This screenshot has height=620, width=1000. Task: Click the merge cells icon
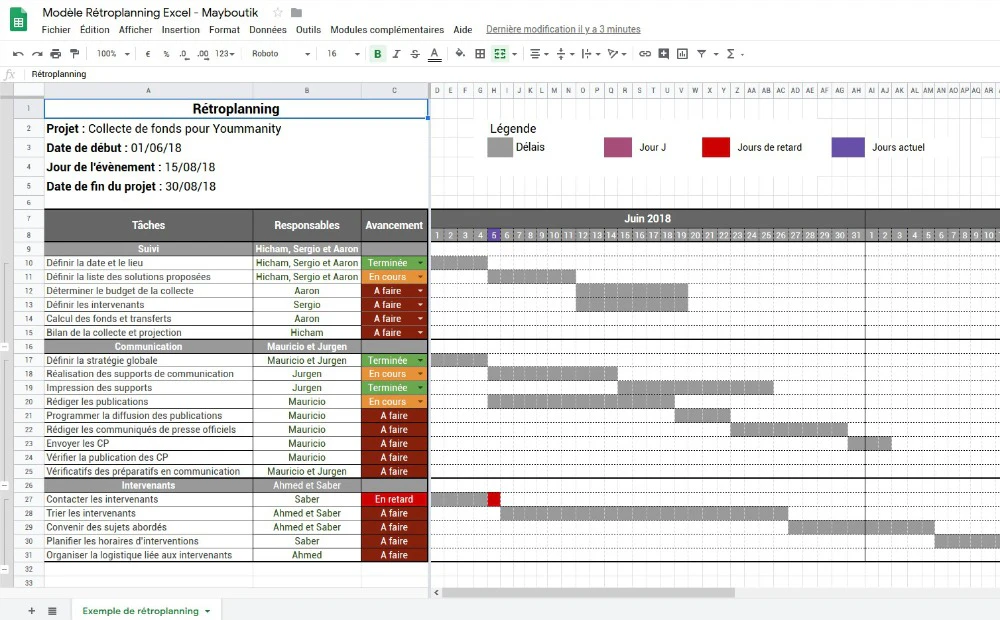click(x=500, y=54)
